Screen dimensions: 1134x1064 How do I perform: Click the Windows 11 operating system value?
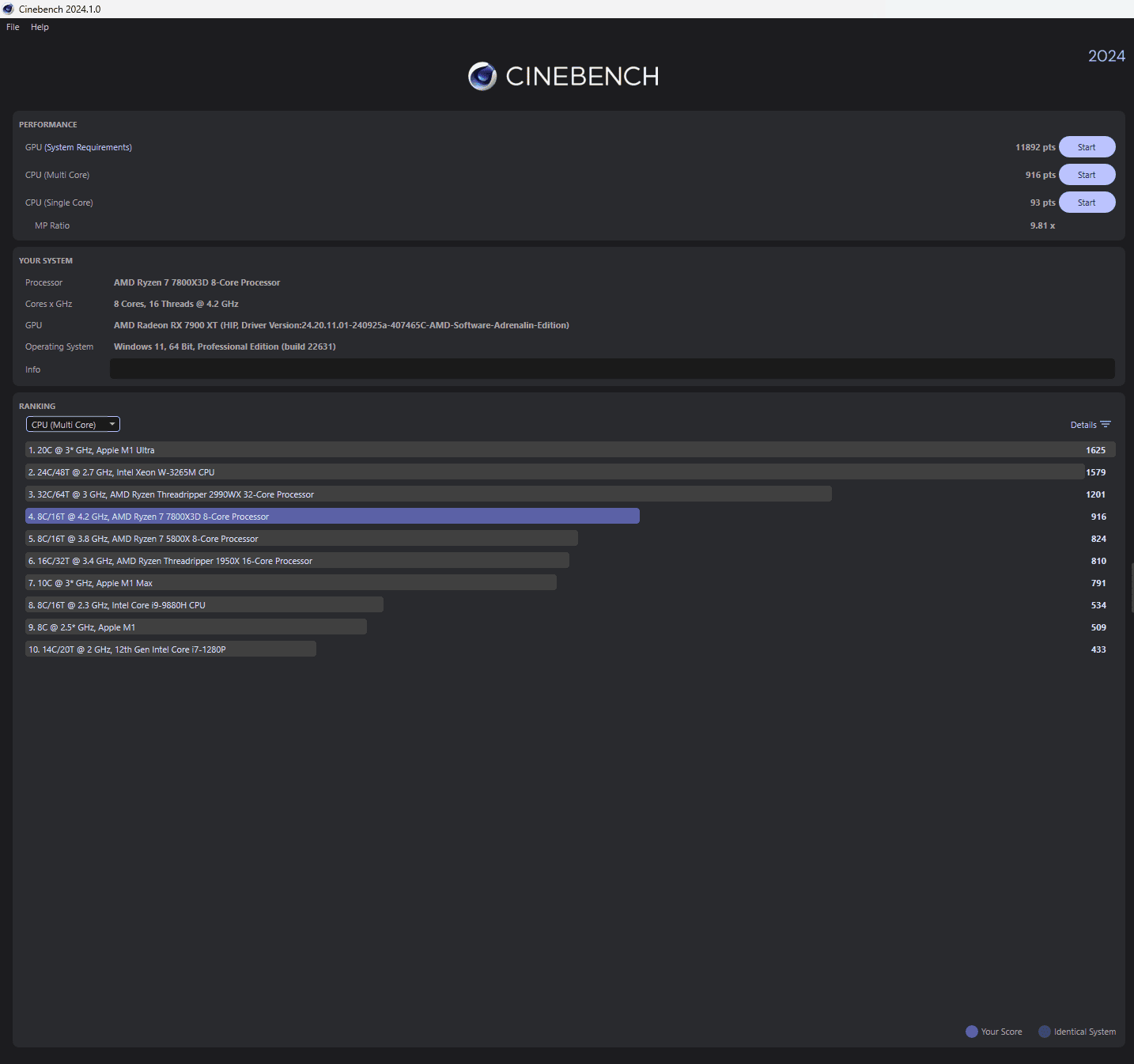(x=225, y=346)
